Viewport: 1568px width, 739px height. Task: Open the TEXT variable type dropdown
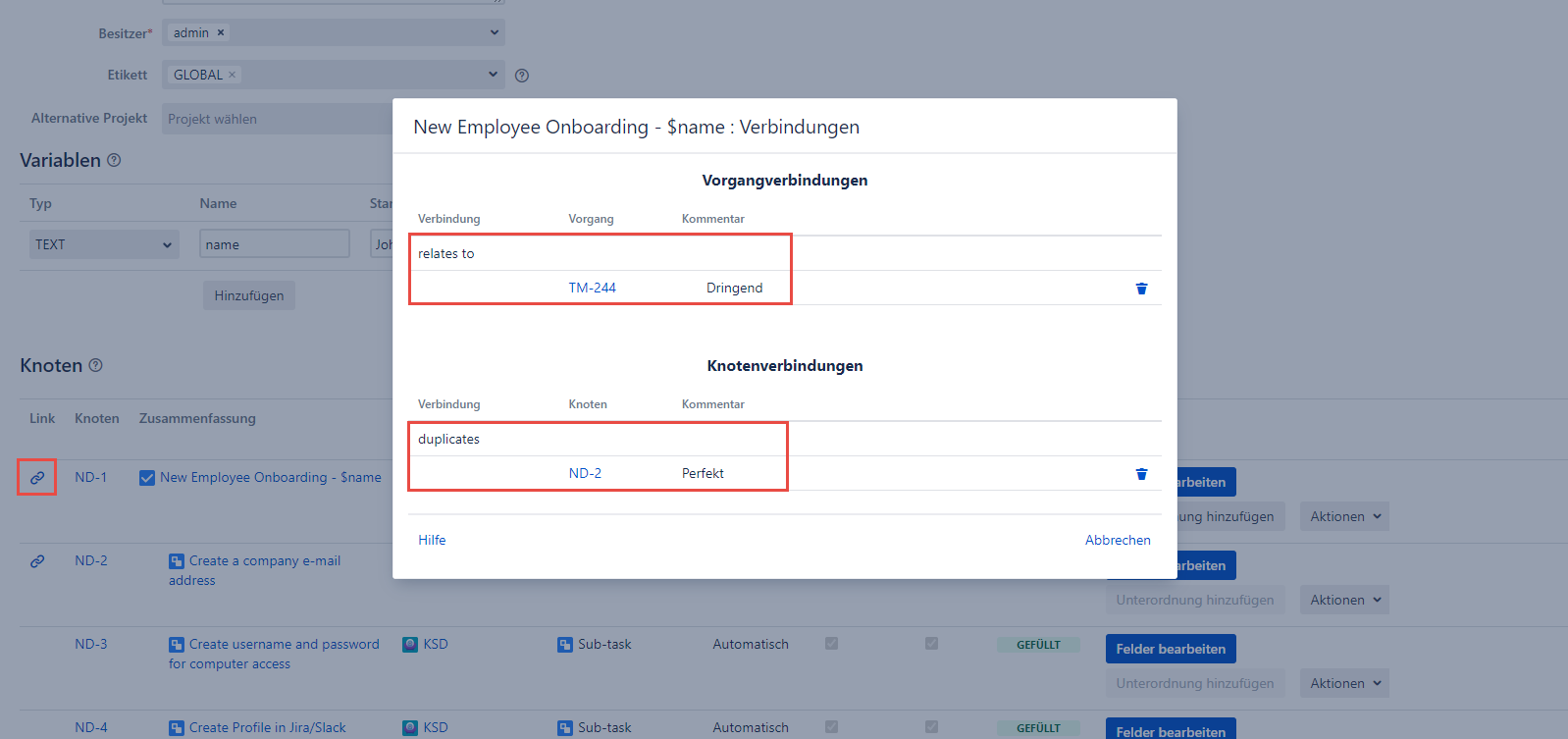click(x=103, y=244)
